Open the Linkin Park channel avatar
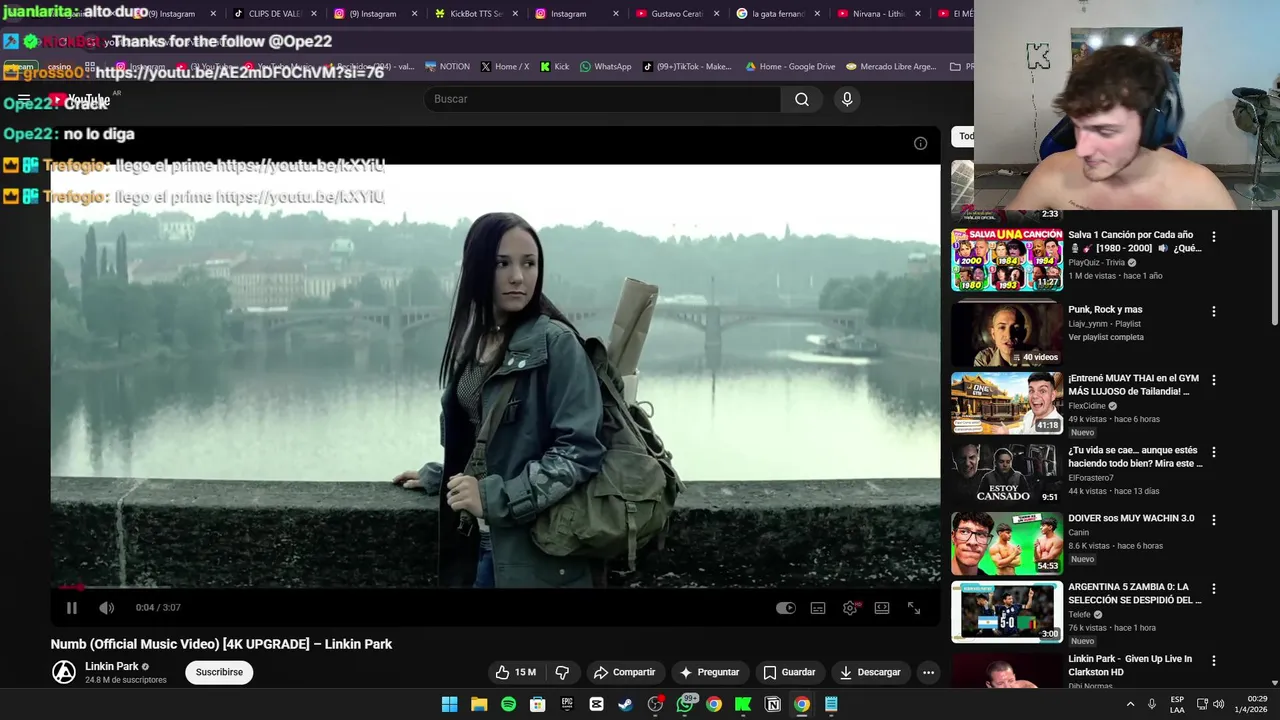Image resolution: width=1280 pixels, height=720 pixels. click(64, 672)
